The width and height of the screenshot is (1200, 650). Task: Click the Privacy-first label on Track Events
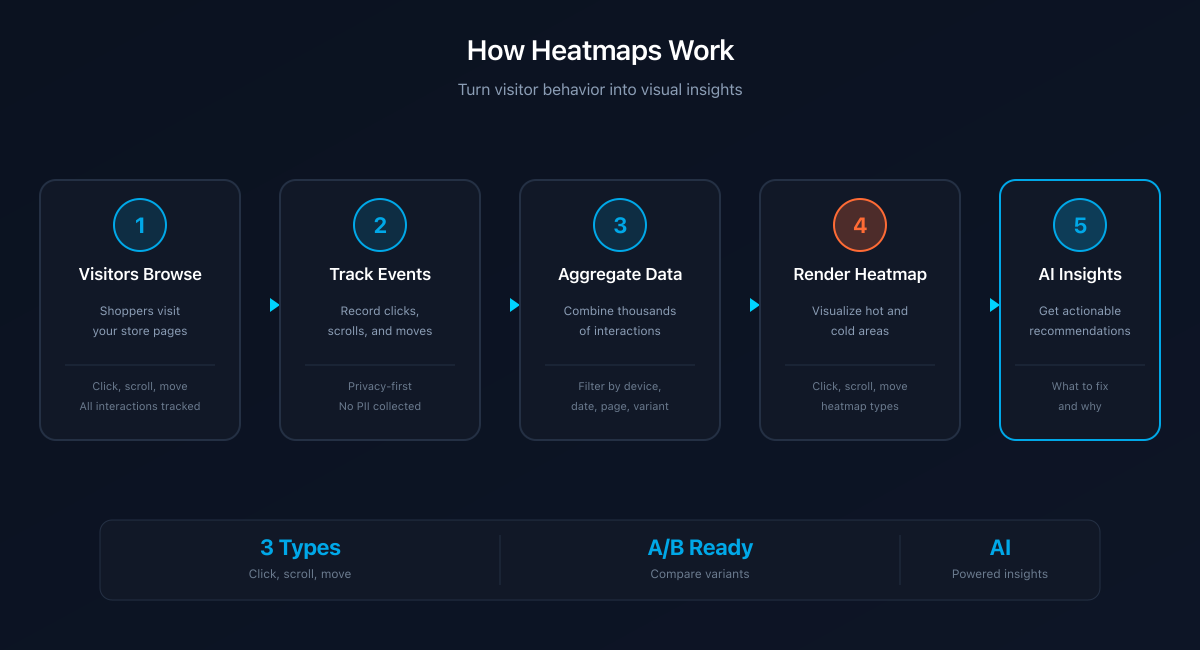click(x=380, y=386)
